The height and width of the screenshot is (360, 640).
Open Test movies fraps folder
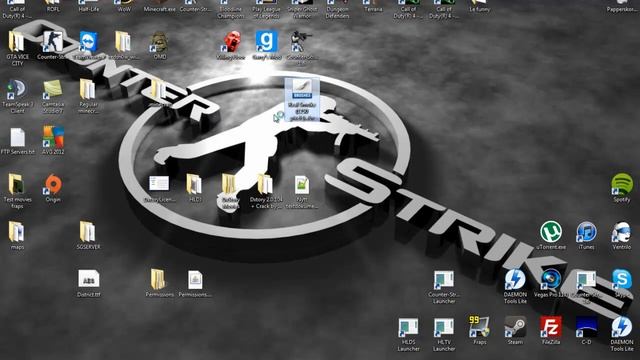(16, 184)
